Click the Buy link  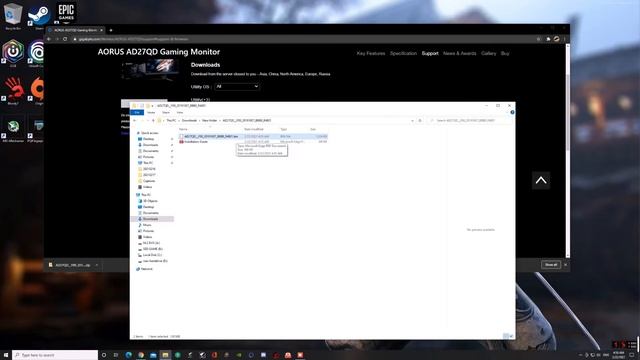coord(505,53)
